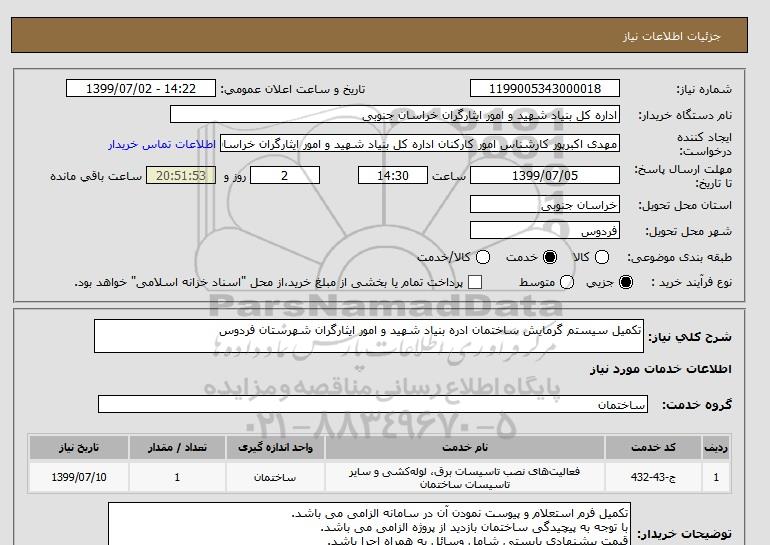Click the row number cell 1
The width and height of the screenshot is (770, 545).
(x=716, y=477)
